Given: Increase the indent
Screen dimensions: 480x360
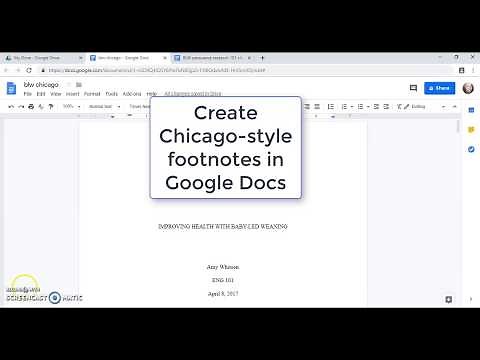Looking at the screenshot, I should pyautogui.click(x=386, y=107).
